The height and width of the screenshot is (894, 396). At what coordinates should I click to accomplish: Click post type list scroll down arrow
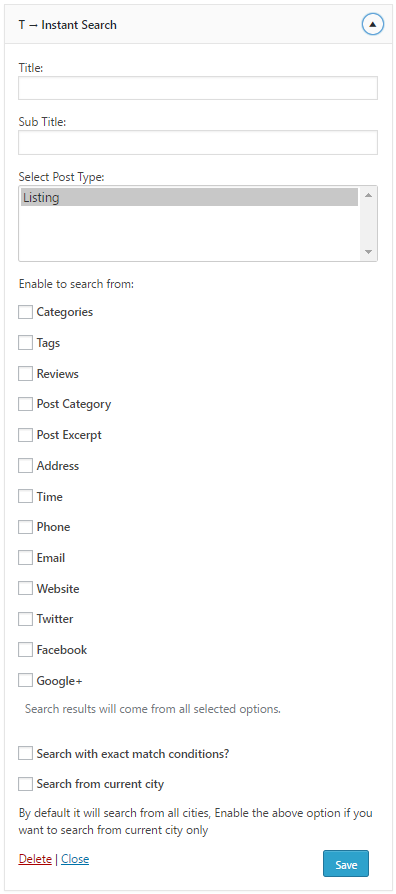point(368,251)
